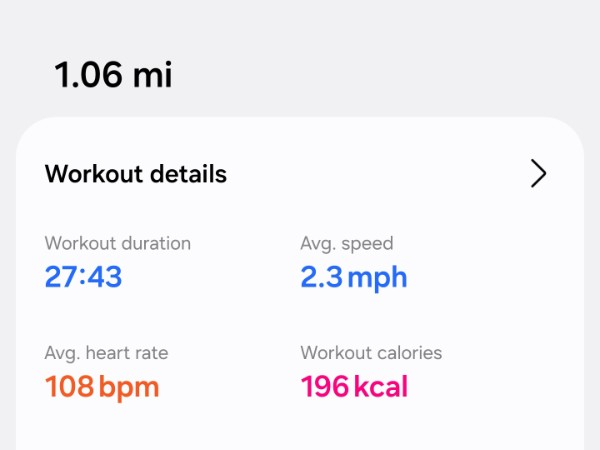
Task: Click the bpm unit text
Action: 129,387
